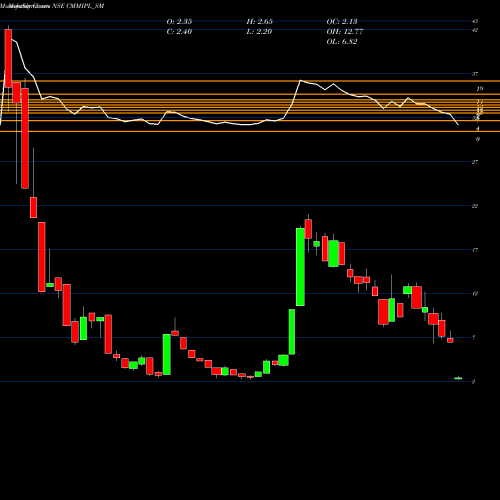Click the low value L: 2.20
Screen dimensions: 500x500
[259, 32]
